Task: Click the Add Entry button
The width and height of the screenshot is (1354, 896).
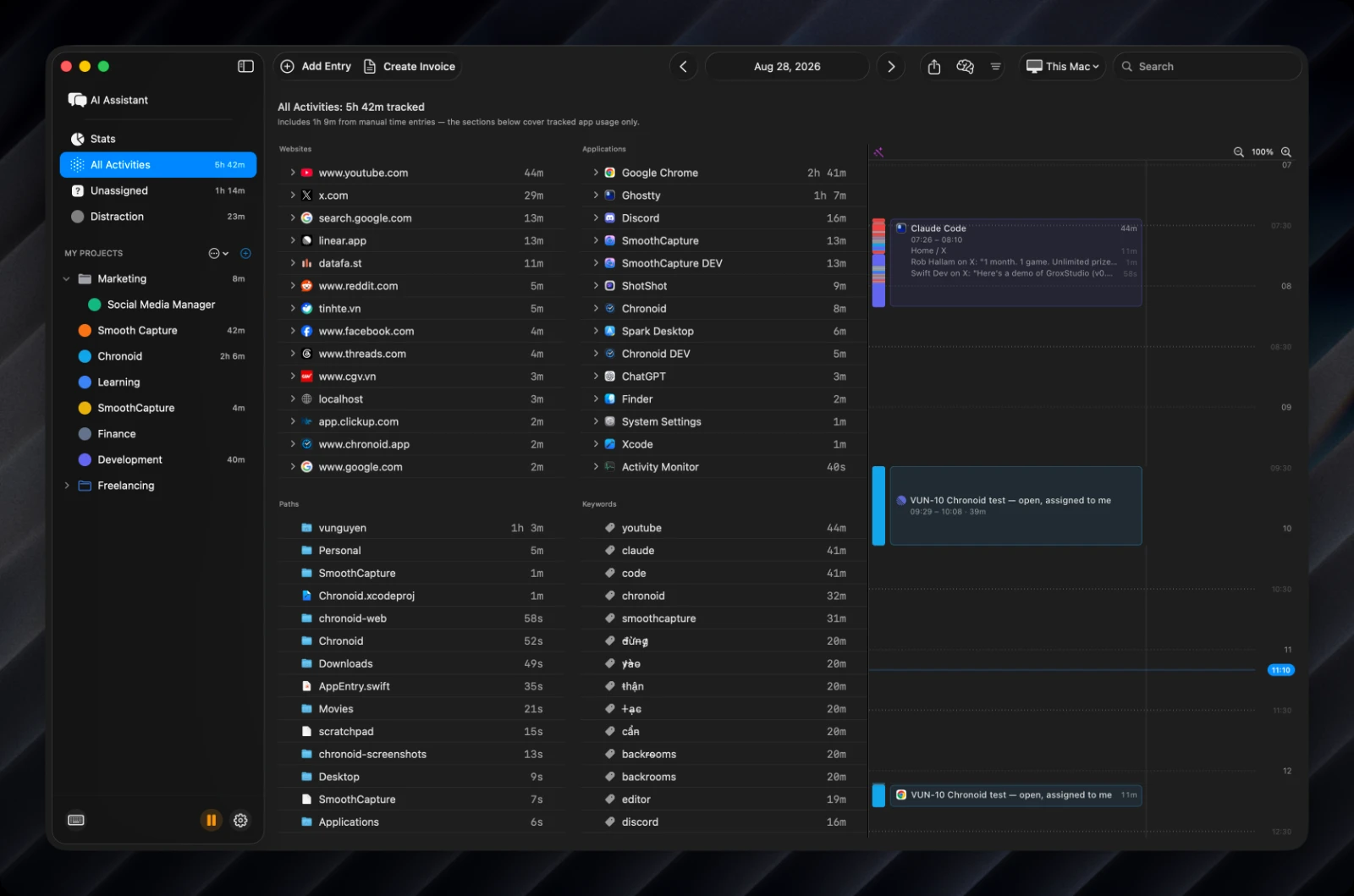Action: [316, 66]
